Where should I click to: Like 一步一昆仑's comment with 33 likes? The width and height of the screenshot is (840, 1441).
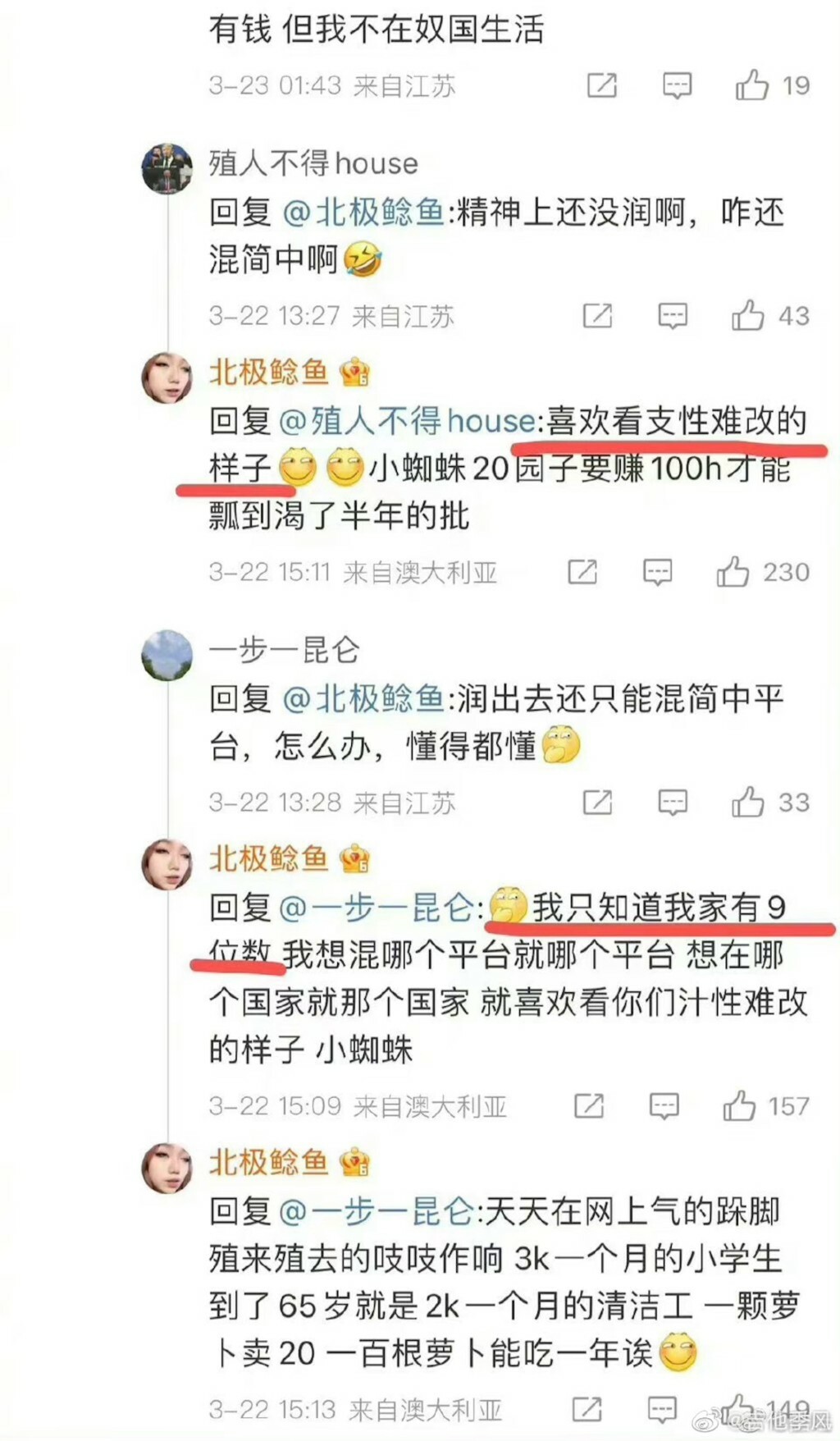(747, 802)
